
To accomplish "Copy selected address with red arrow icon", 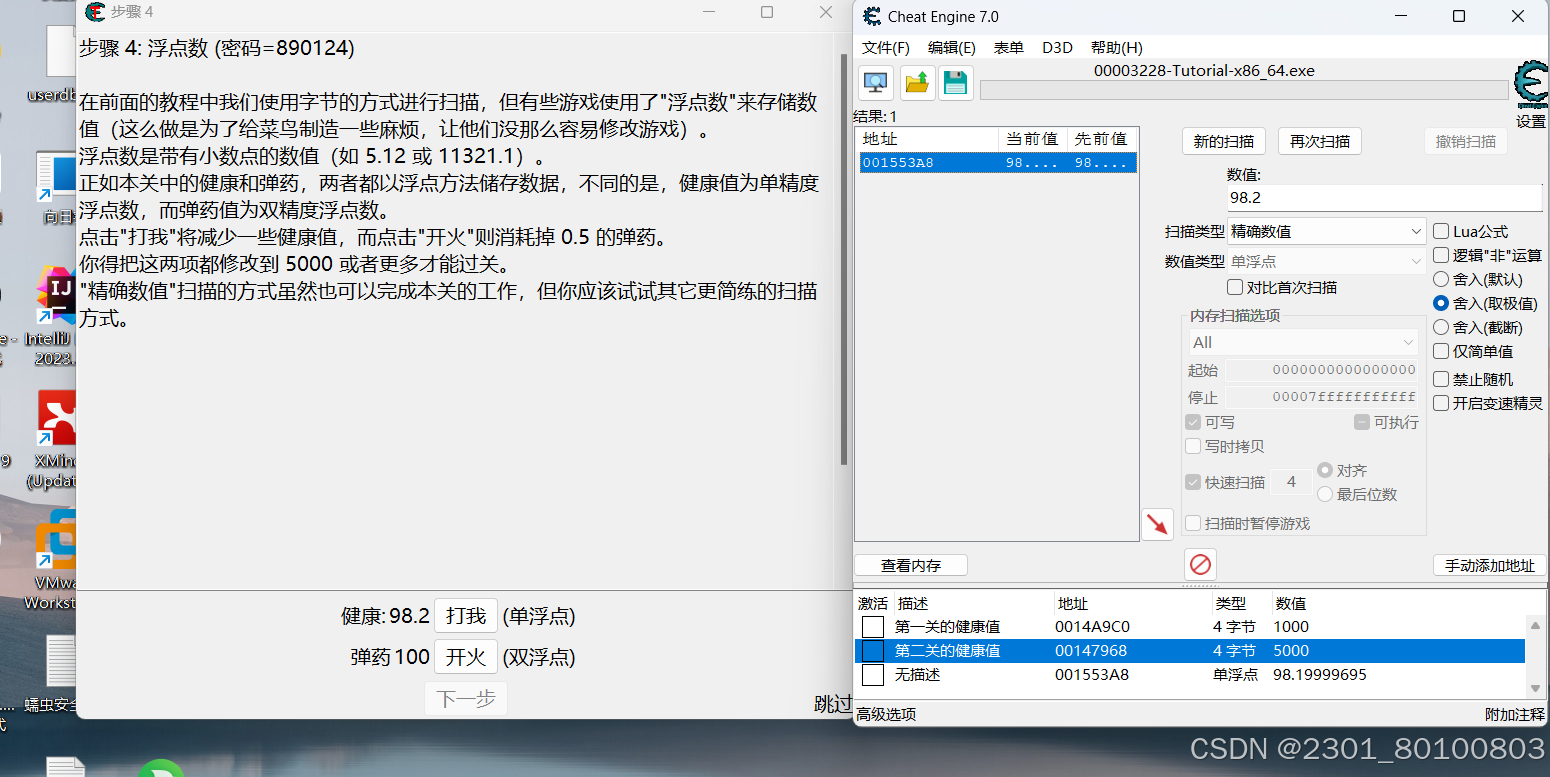I will [x=1157, y=524].
